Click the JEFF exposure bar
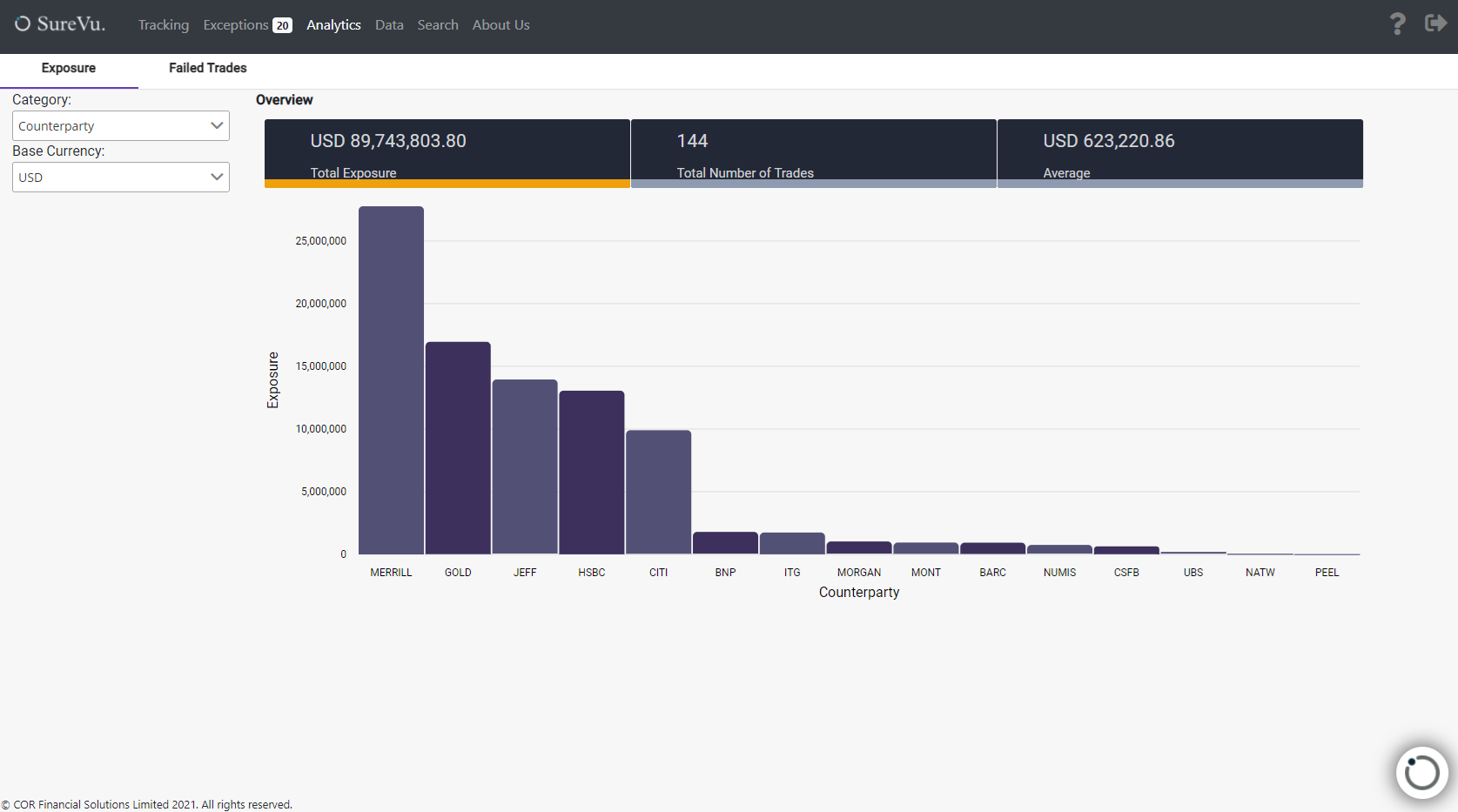Screen dimensions: 1458x812 click(x=525, y=466)
